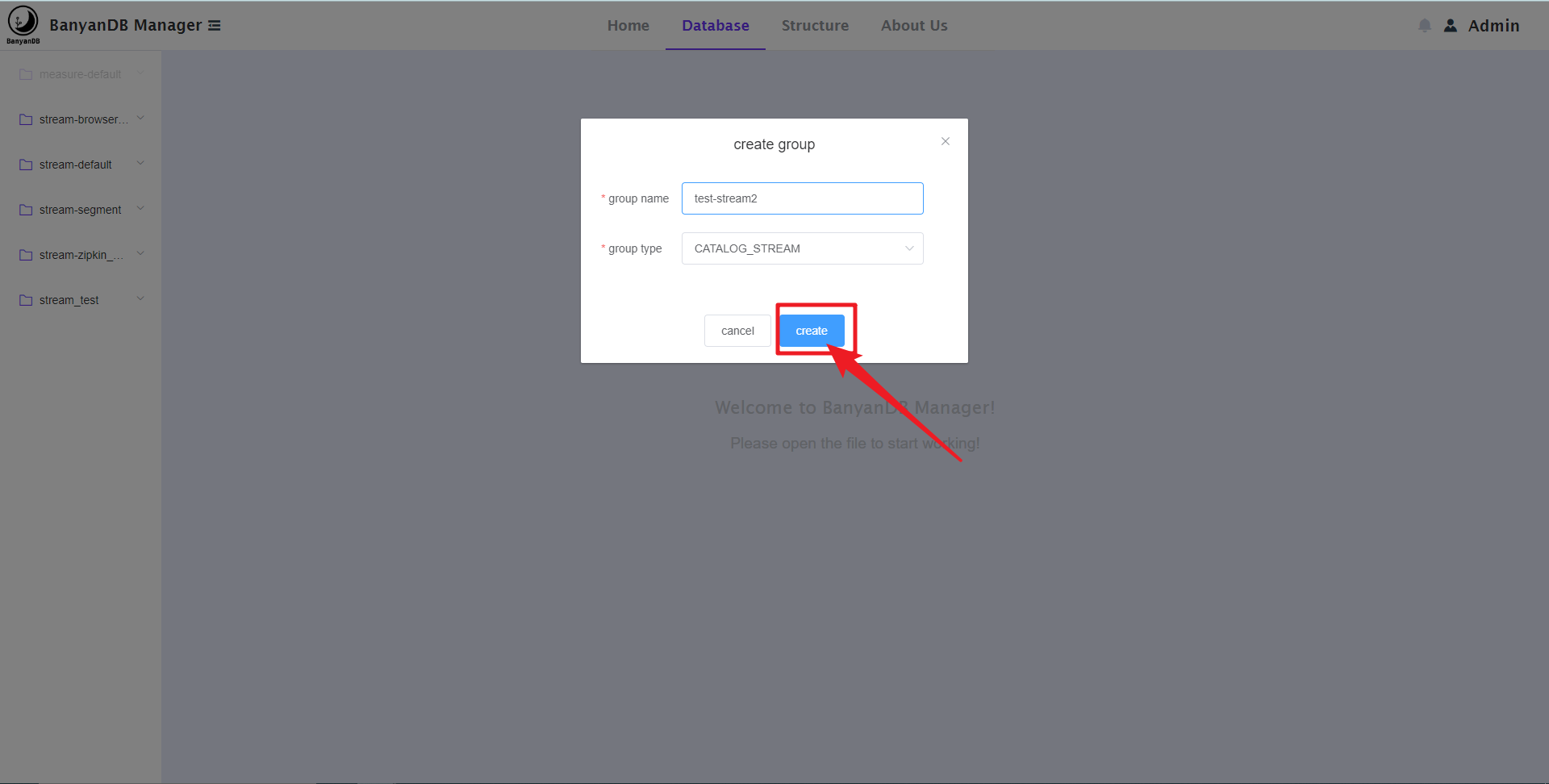Select stream-default in the sidebar

pos(81,165)
